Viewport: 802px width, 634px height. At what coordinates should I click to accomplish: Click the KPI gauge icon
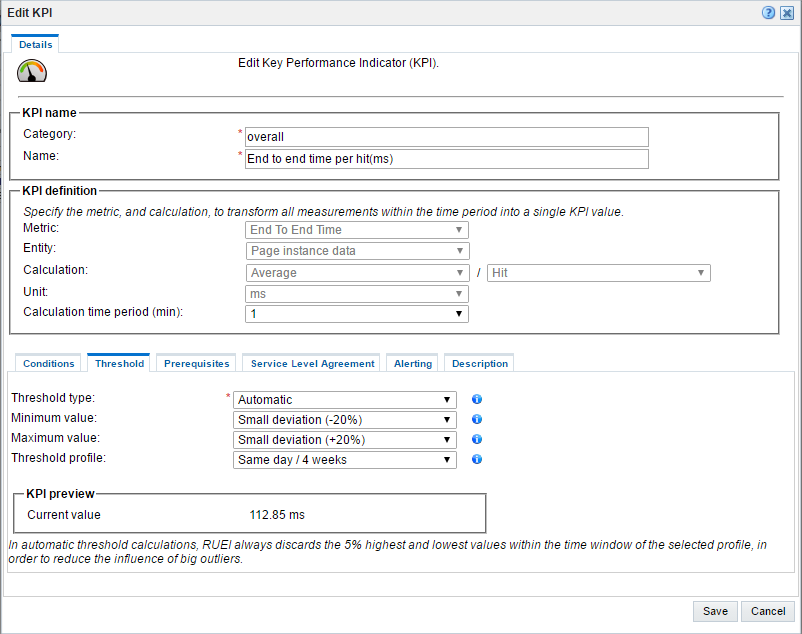(x=32, y=71)
